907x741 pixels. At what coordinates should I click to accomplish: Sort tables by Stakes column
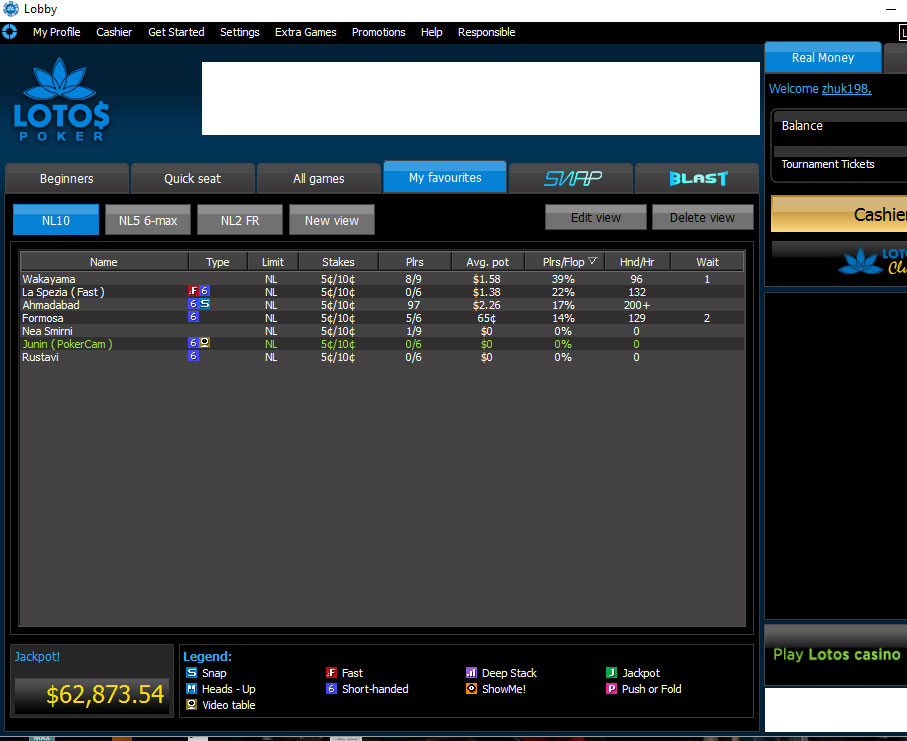point(338,262)
